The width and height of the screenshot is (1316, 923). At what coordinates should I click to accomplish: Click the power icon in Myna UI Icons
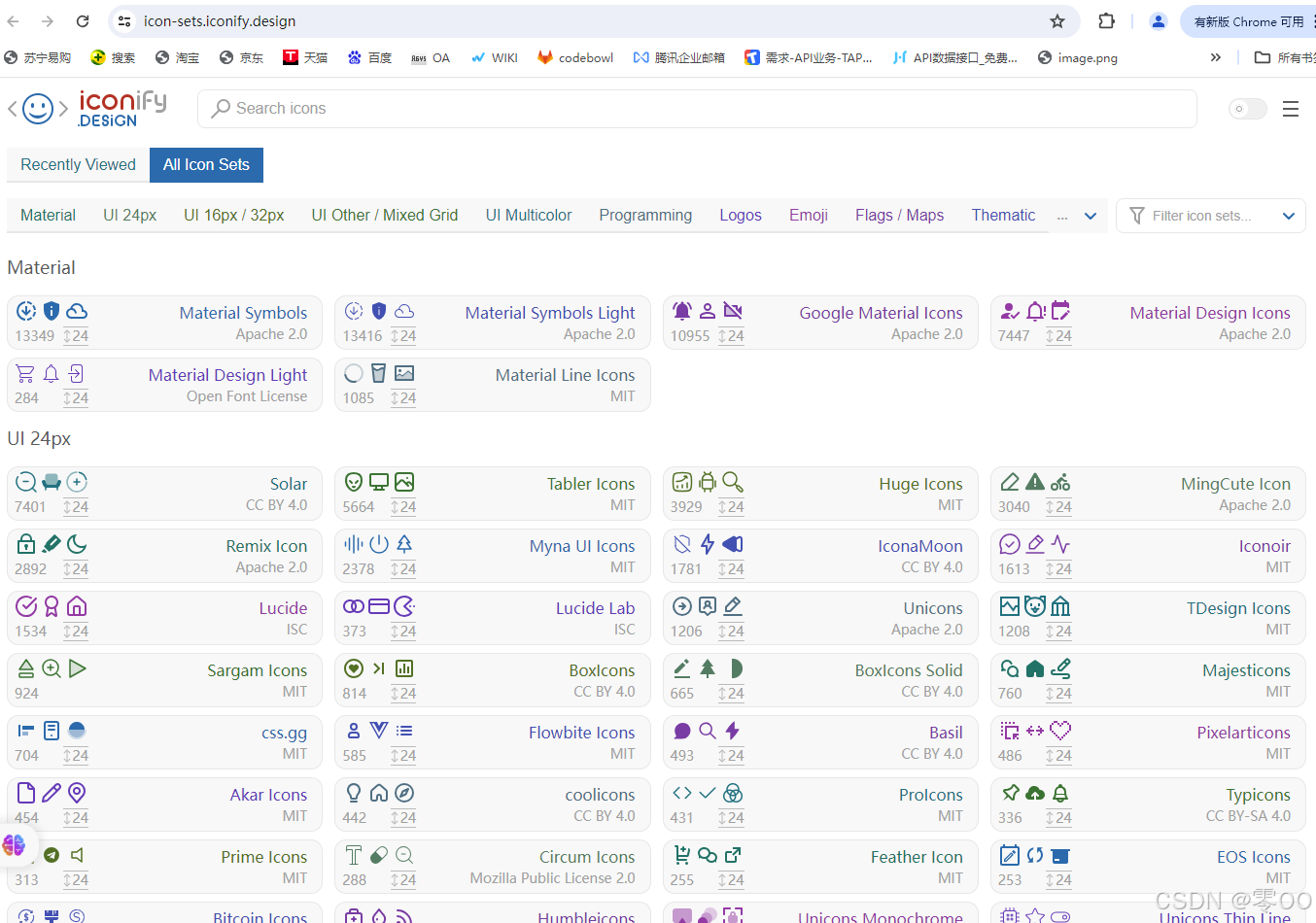379,544
